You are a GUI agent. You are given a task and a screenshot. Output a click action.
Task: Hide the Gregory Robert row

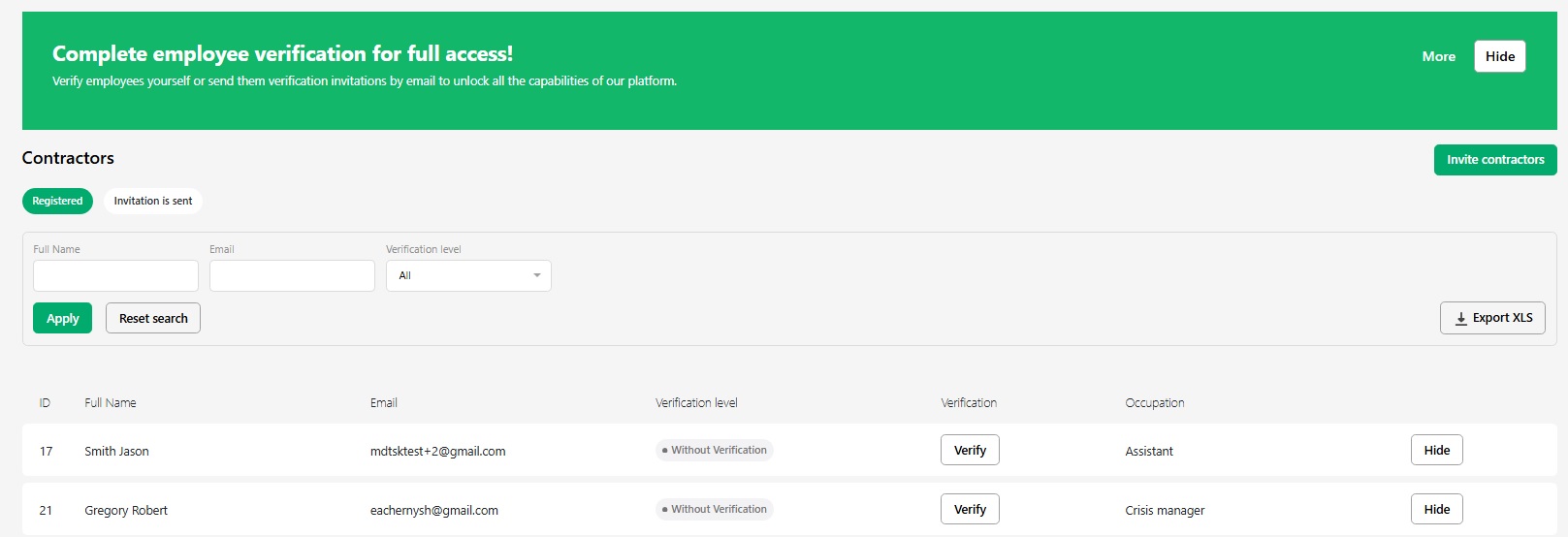(x=1437, y=509)
